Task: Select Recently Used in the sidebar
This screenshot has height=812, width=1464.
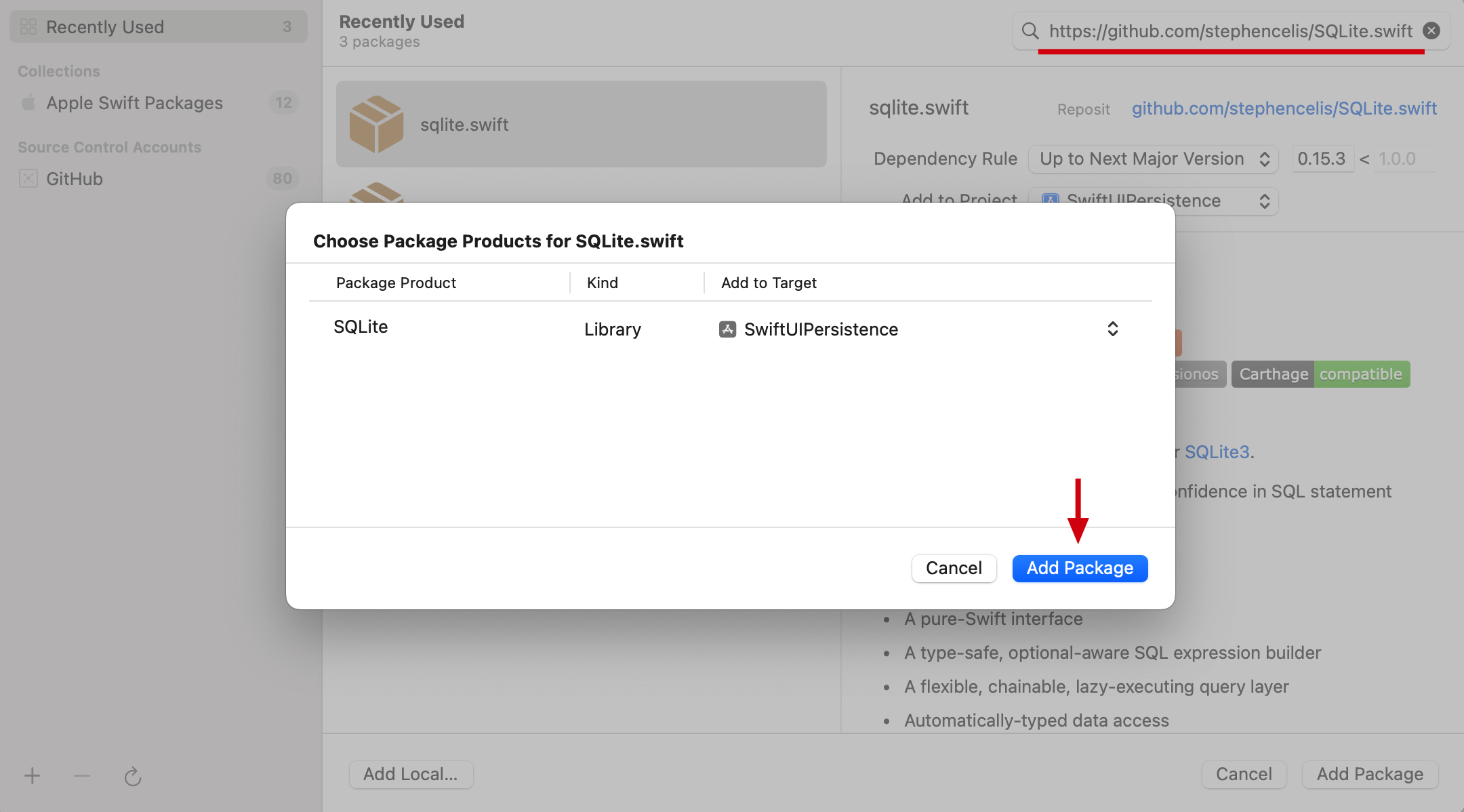Action: [159, 27]
